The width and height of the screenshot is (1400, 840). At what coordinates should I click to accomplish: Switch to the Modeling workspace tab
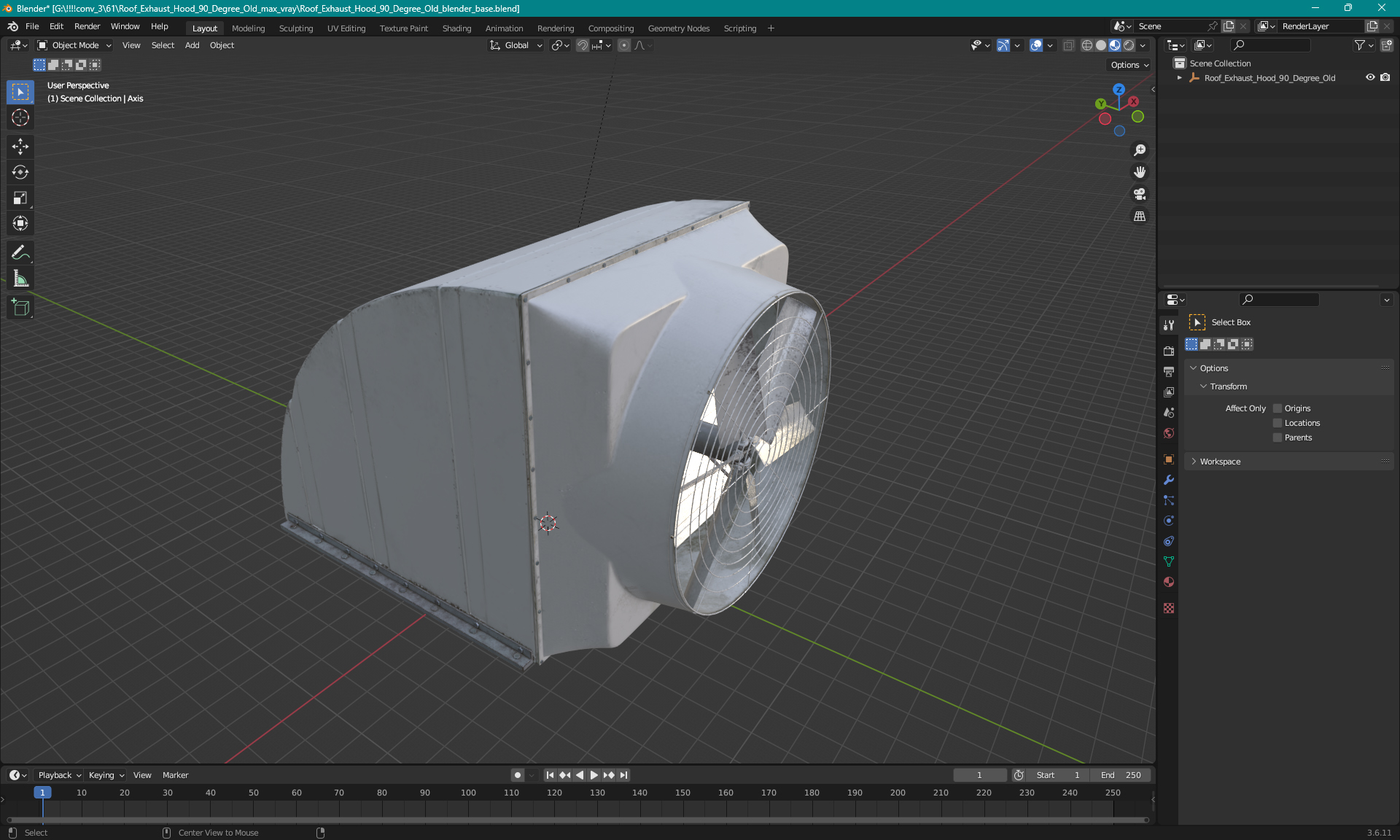[248, 28]
